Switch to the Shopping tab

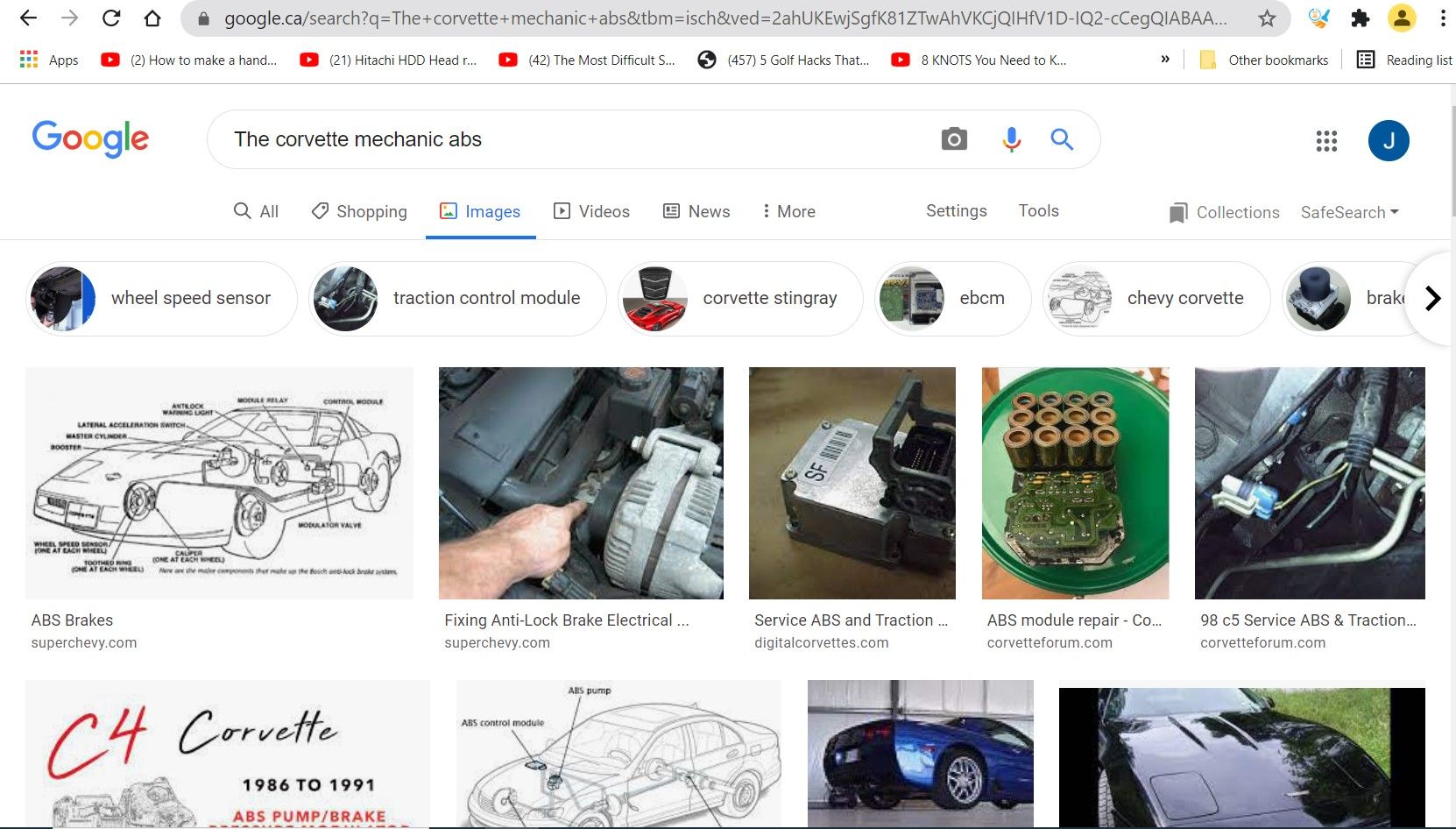[x=359, y=211]
